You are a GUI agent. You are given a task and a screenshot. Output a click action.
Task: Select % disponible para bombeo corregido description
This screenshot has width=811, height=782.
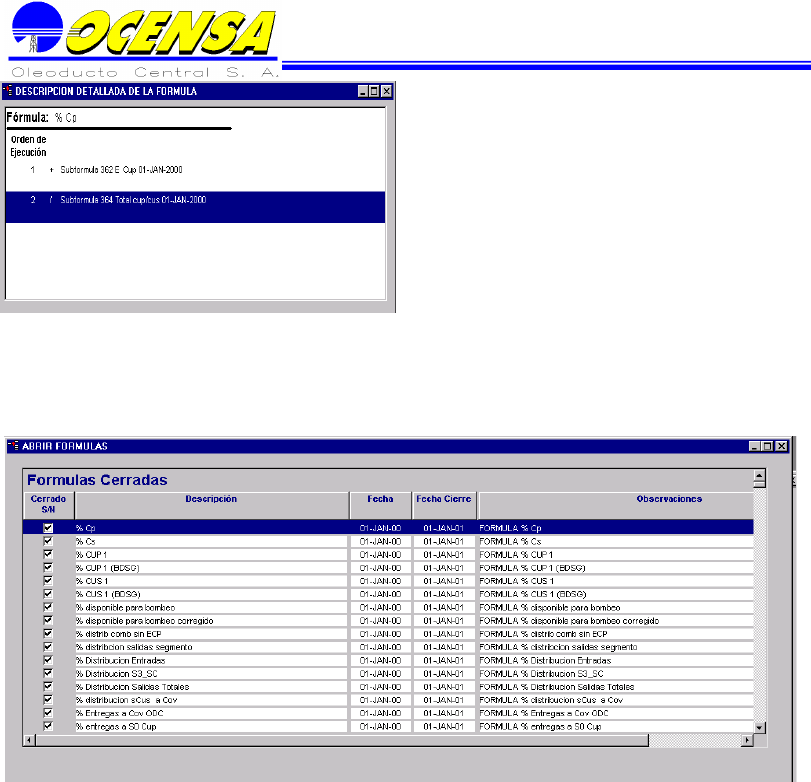(x=212, y=620)
